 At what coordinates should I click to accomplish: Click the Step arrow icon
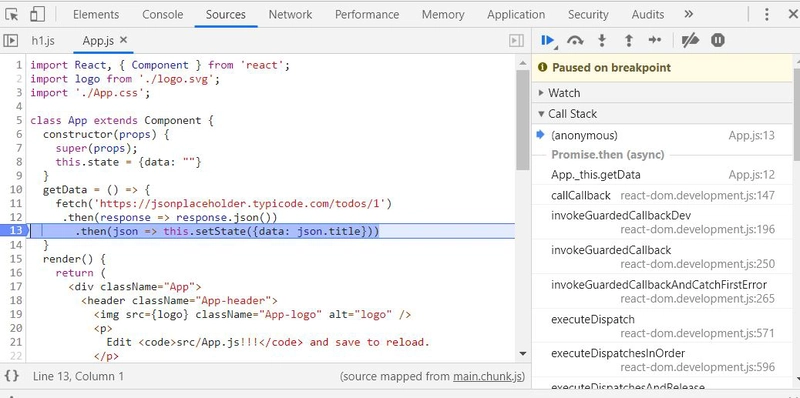[655, 40]
